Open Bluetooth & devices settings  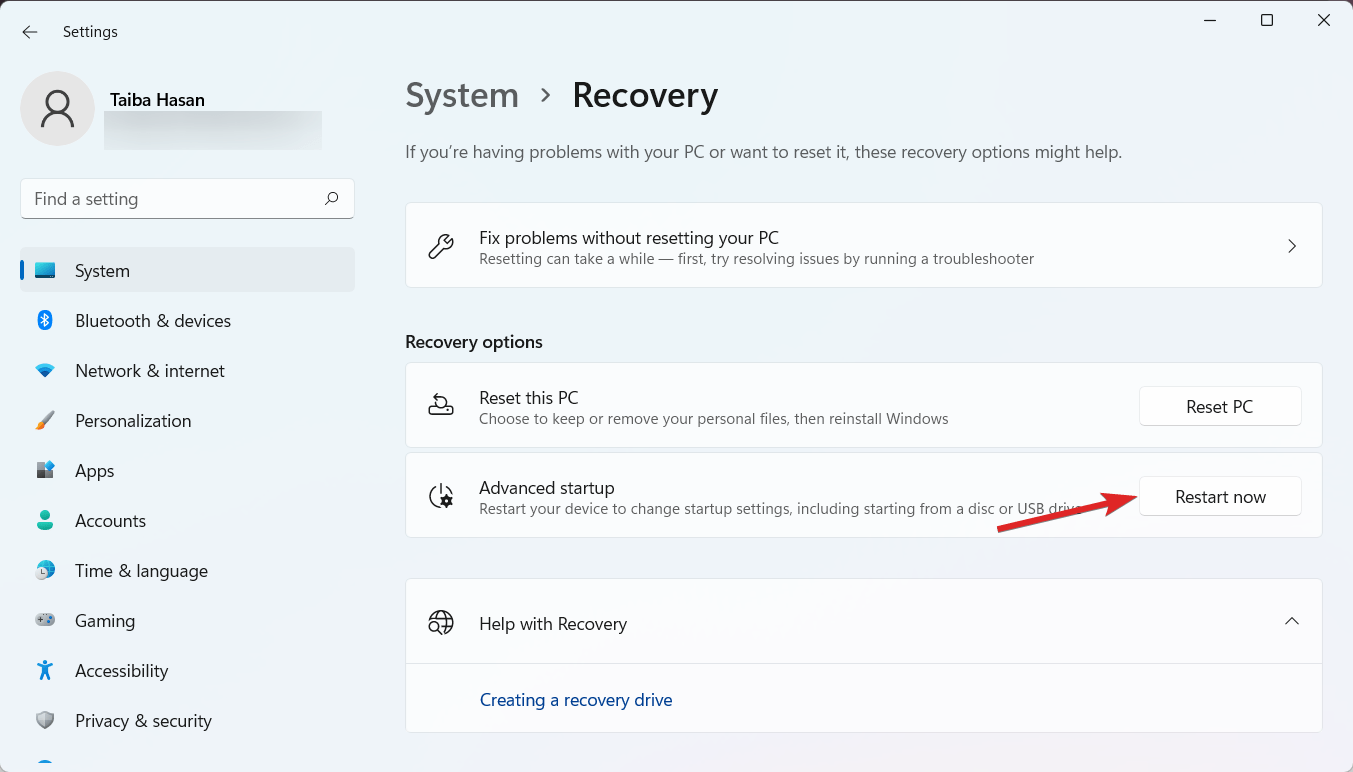click(187, 320)
